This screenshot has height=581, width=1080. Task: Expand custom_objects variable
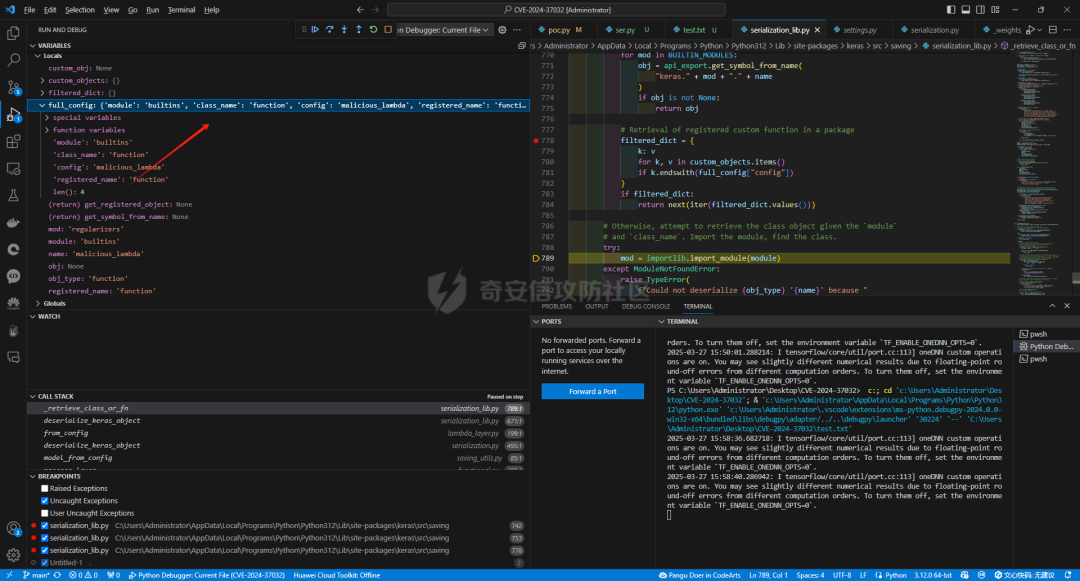click(43, 81)
